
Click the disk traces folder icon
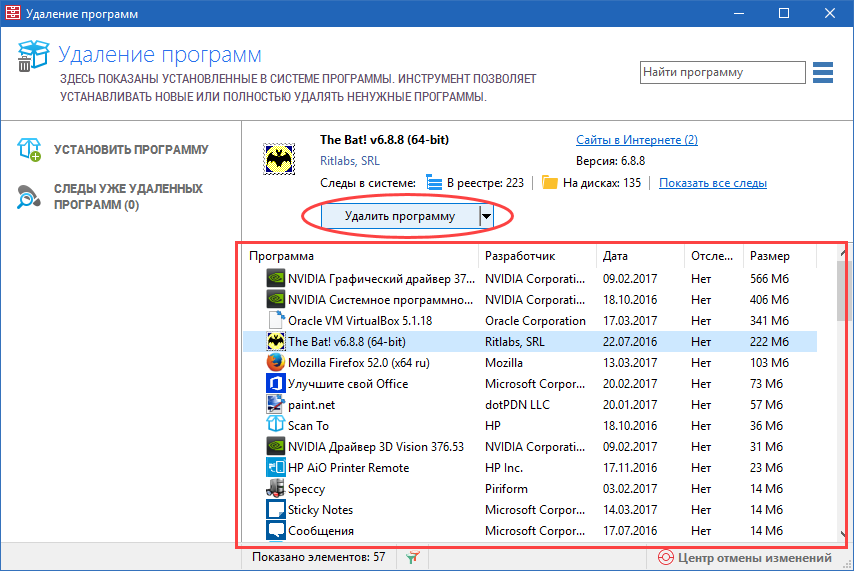click(550, 183)
